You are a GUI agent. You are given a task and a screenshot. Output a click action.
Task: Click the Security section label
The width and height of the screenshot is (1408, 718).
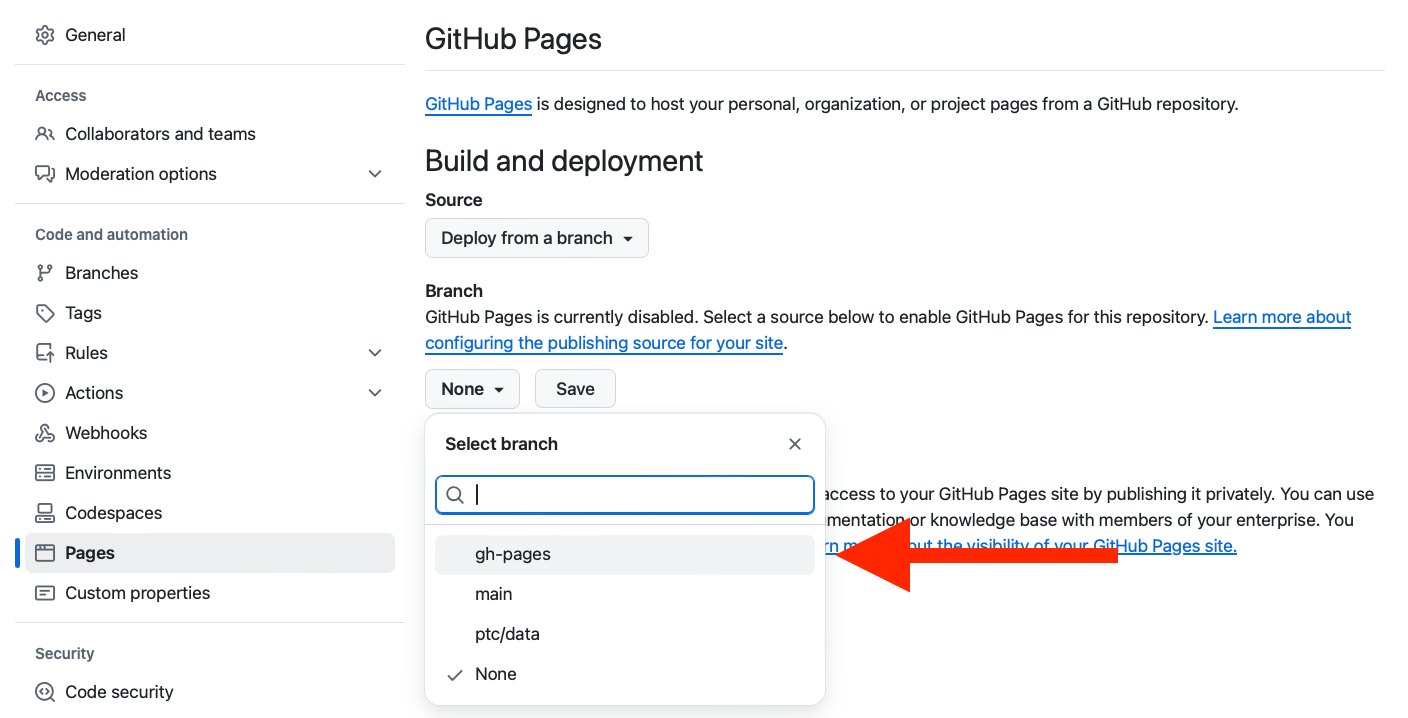pyautogui.click(x=64, y=654)
